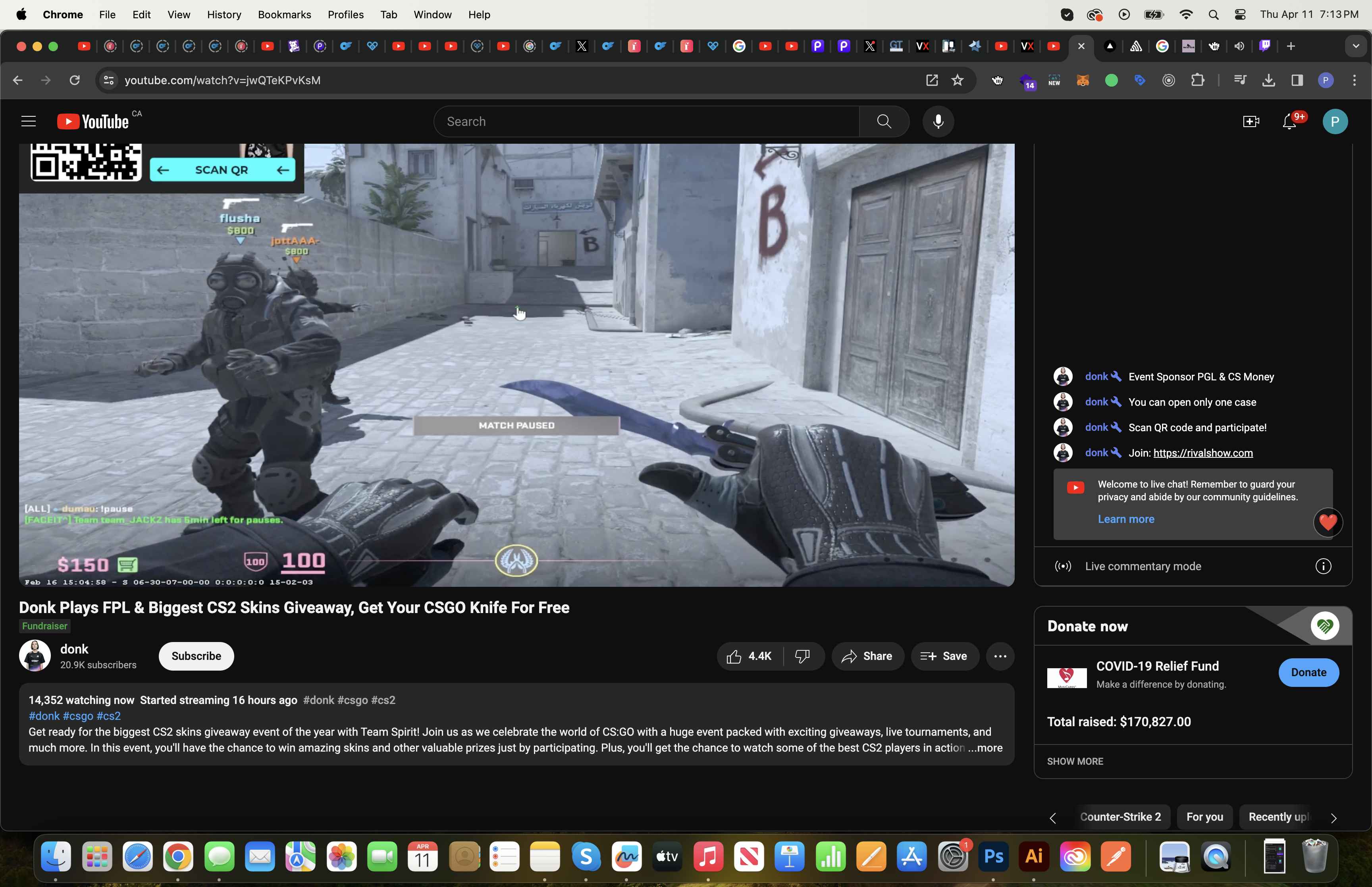Screen dimensions: 1372x887
Task: Go back to previous page in Chrome
Action: (x=18, y=80)
